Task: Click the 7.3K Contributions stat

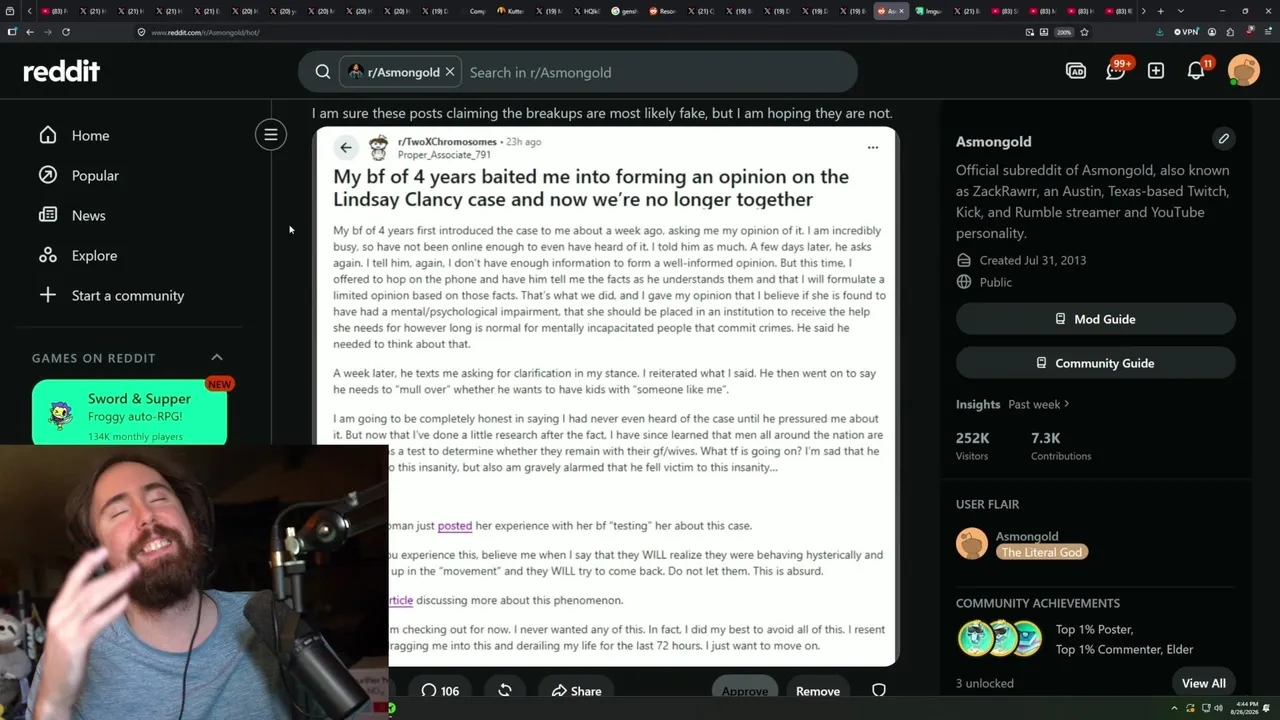Action: pyautogui.click(x=1061, y=446)
